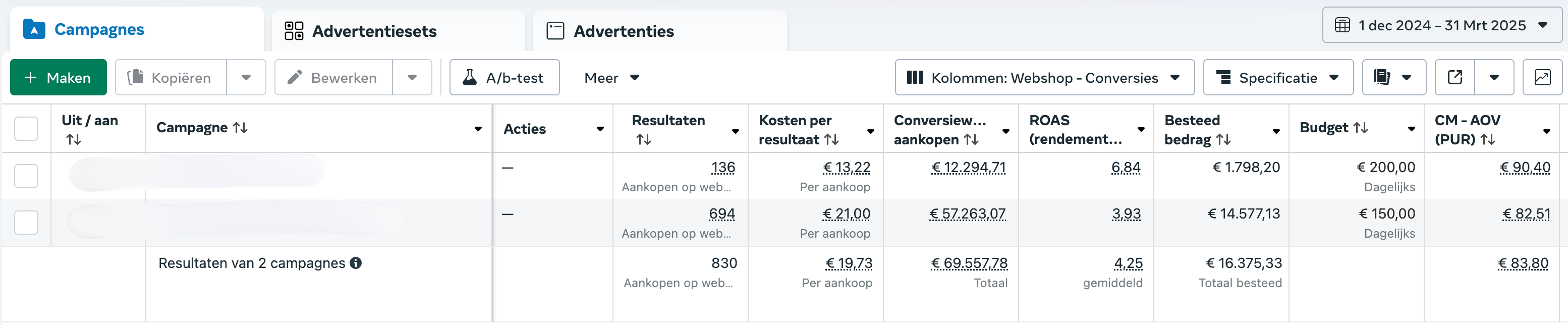Start an A/b-test
This screenshot has height=325, width=1568.
[x=504, y=77]
